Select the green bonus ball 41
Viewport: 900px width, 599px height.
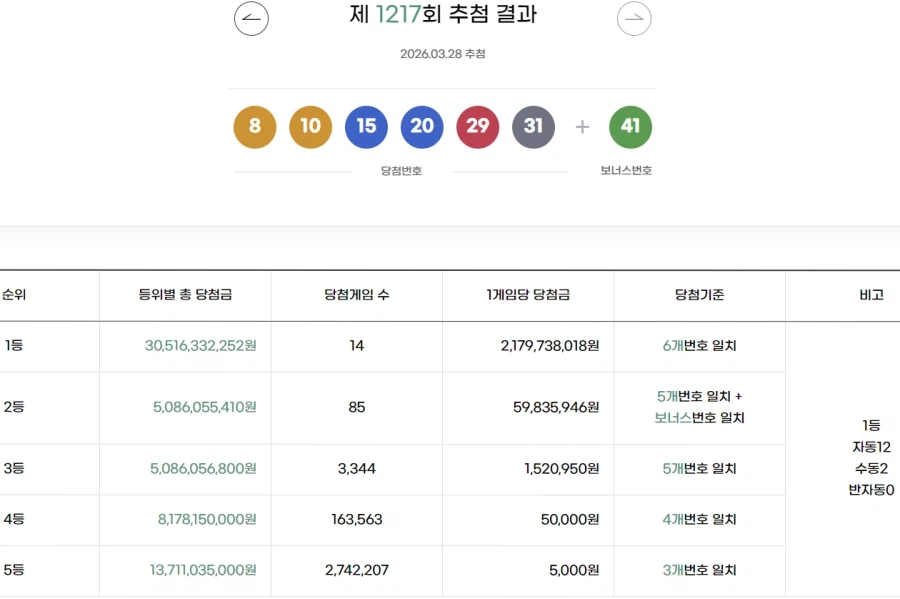pyautogui.click(x=630, y=127)
